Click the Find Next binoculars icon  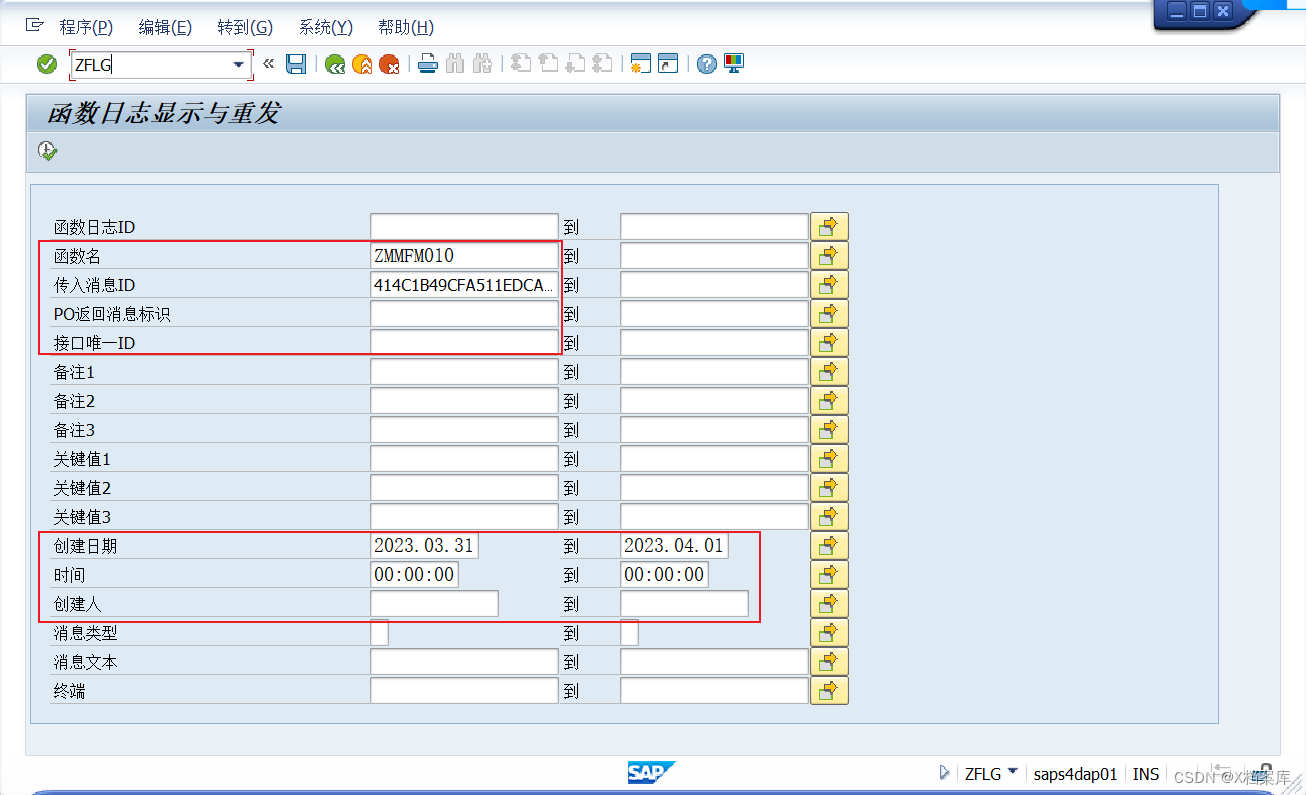click(x=482, y=64)
